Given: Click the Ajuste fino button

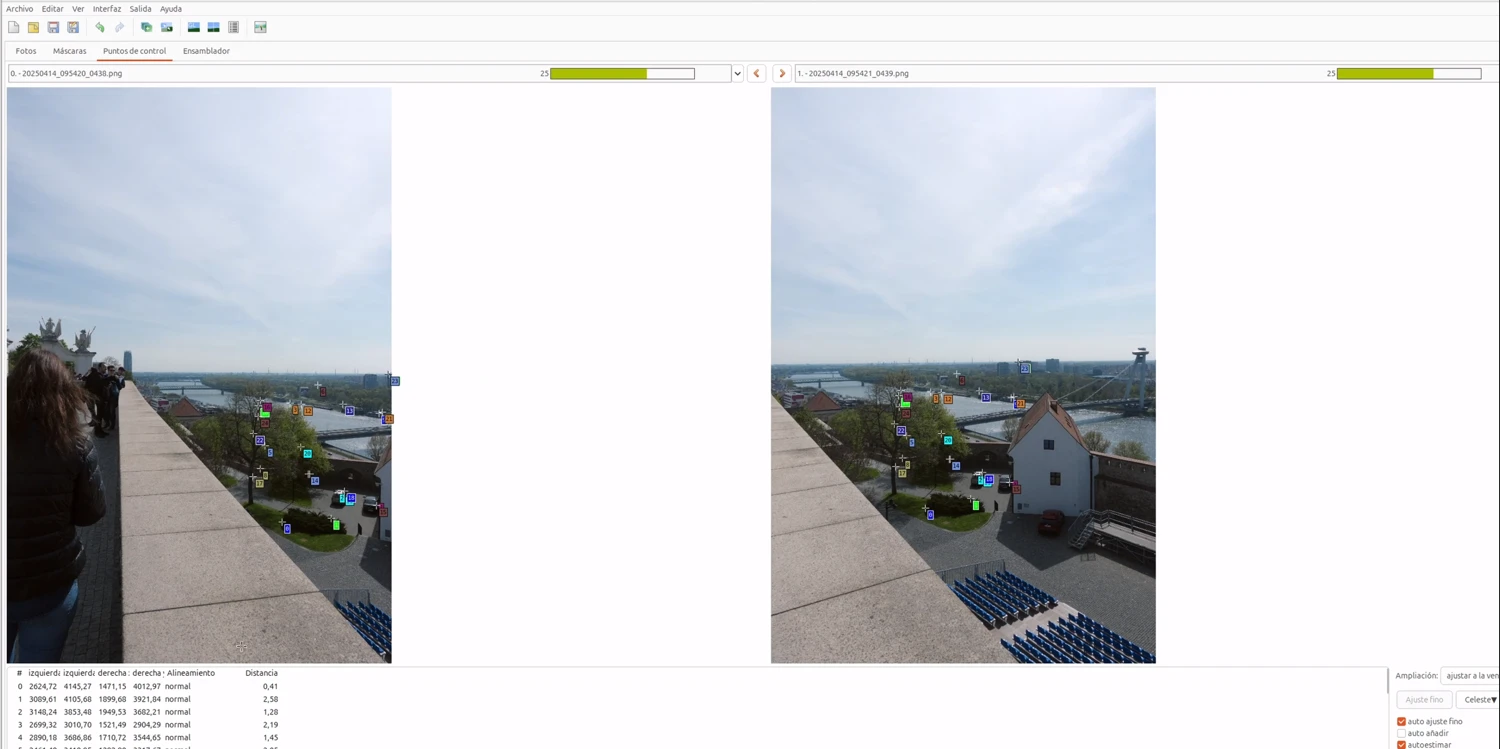Looking at the screenshot, I should click(x=1424, y=700).
